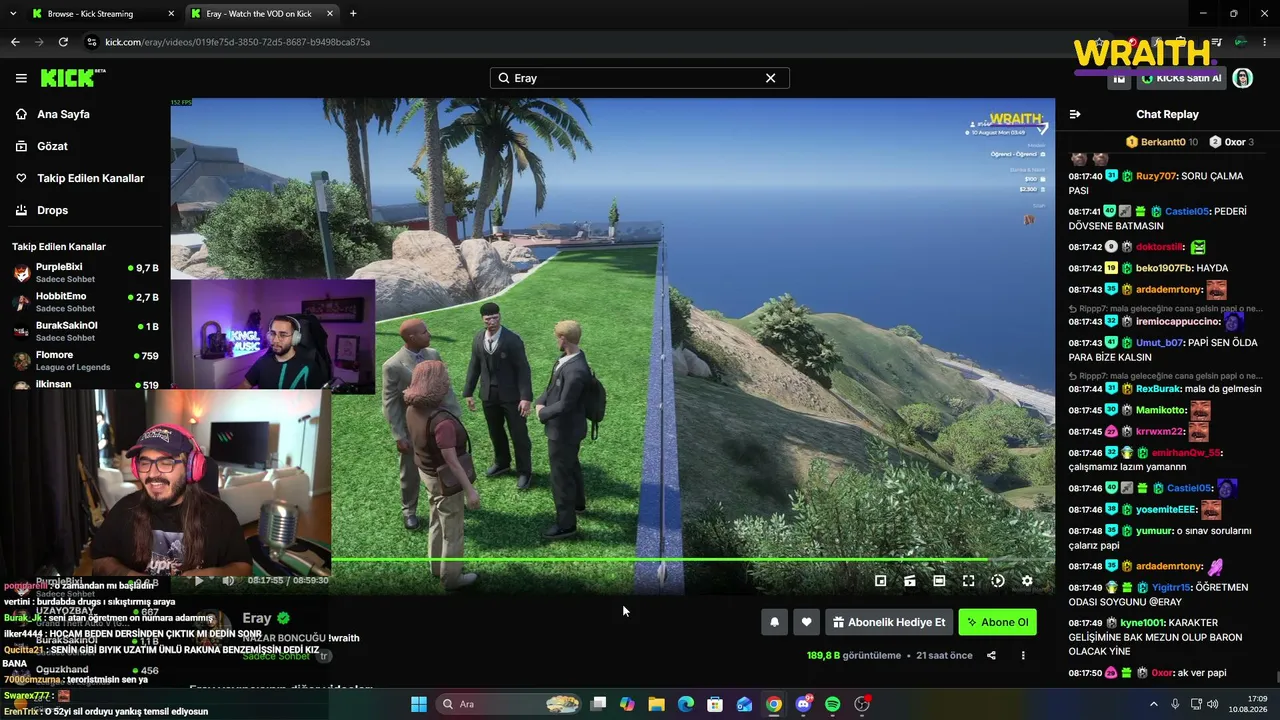The image size is (1280, 720).
Task: Toggle theater mode
Action: [x=939, y=580]
